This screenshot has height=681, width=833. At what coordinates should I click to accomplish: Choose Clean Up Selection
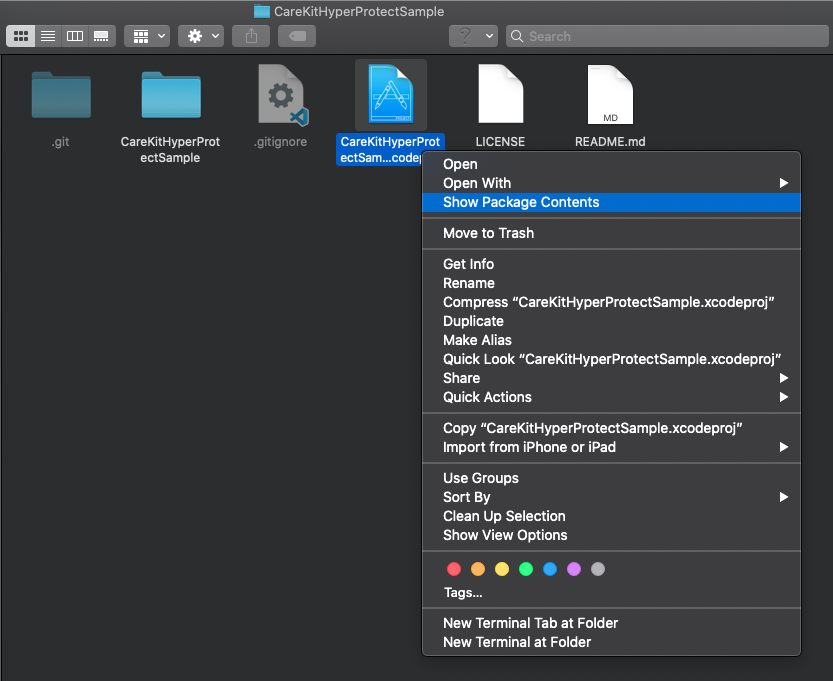click(611, 516)
